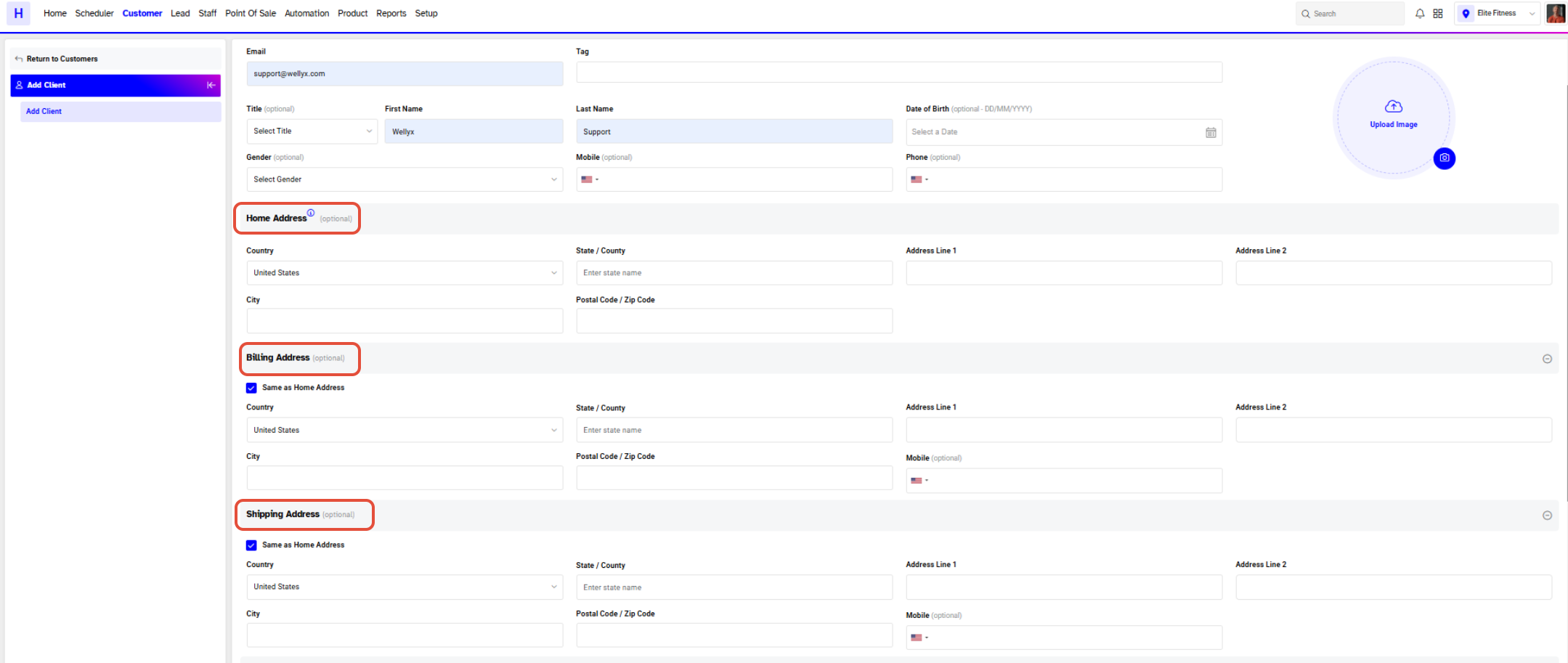The height and width of the screenshot is (663, 1568).
Task: Open the Select Gender dropdown
Action: pos(405,179)
